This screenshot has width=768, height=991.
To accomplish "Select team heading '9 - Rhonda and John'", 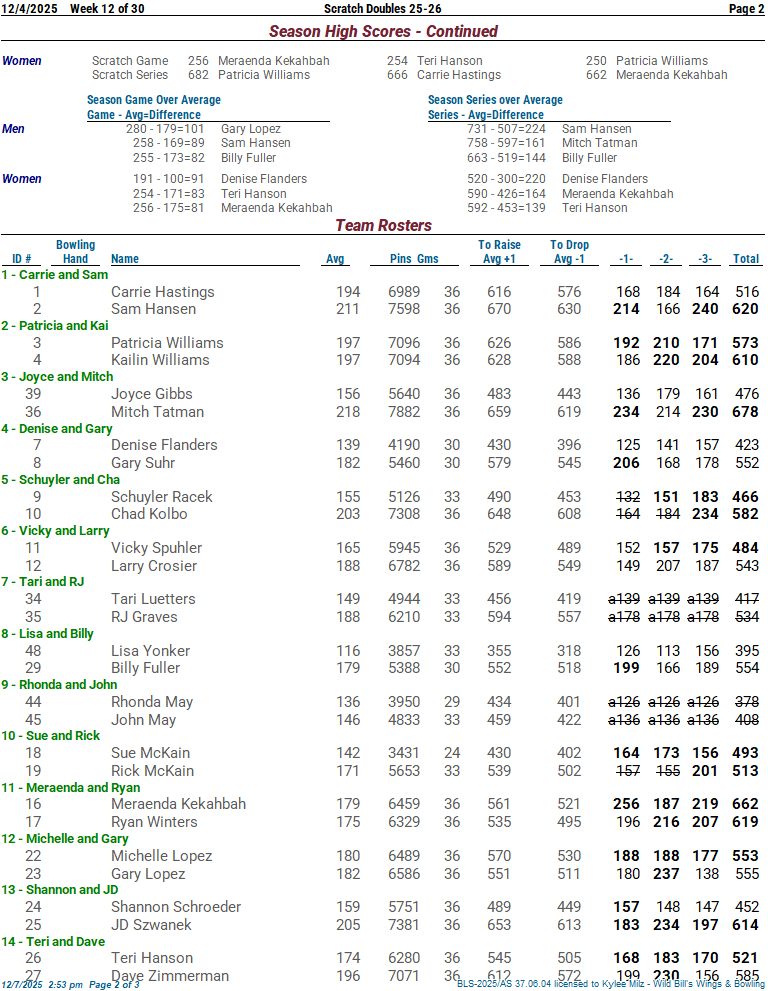I will pyautogui.click(x=59, y=684).
